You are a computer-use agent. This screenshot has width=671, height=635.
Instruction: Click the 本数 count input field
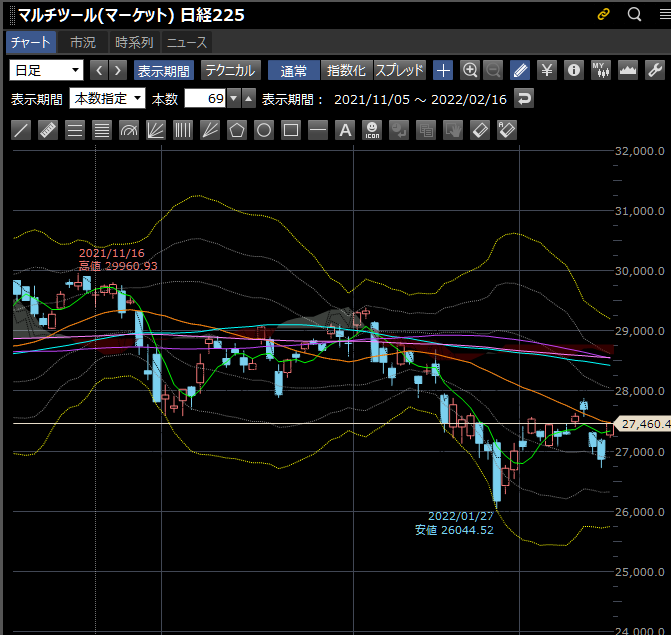point(205,99)
